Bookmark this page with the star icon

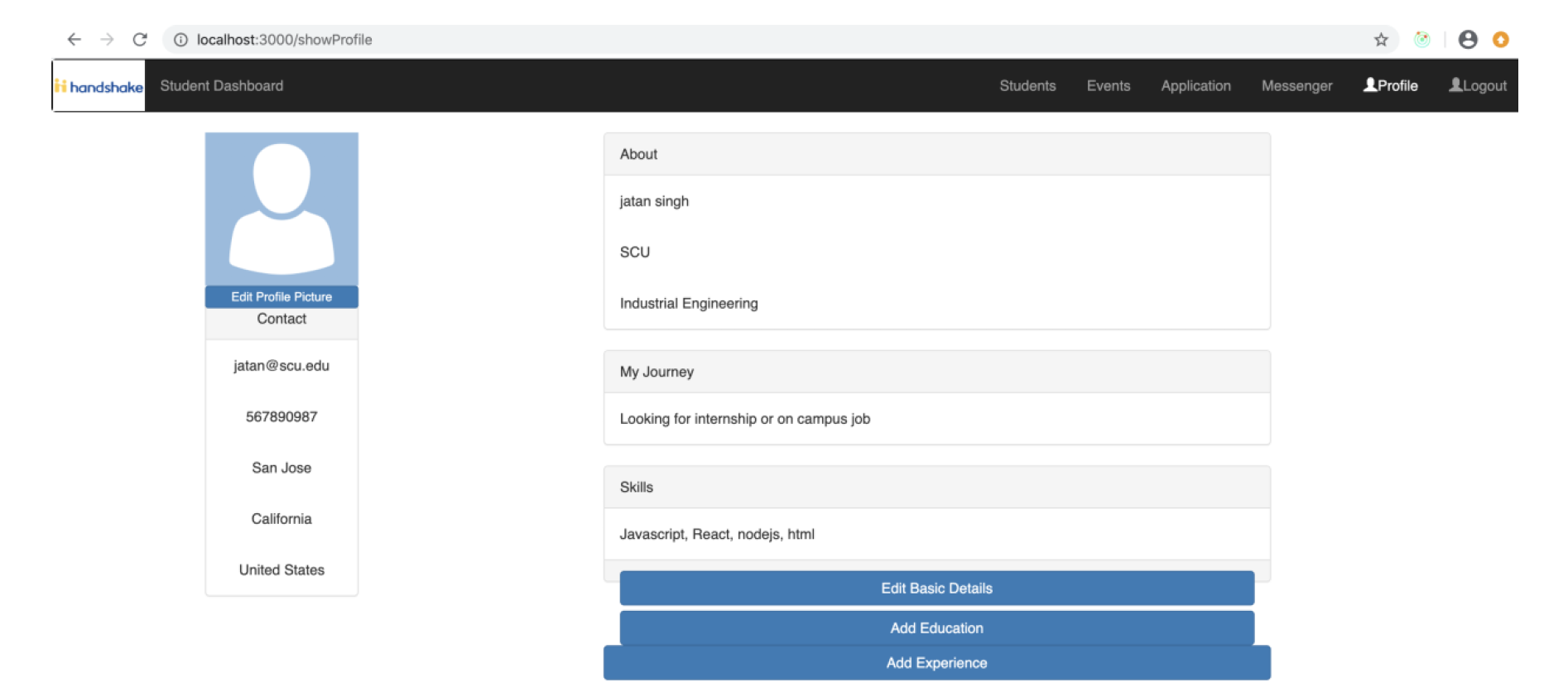point(1381,40)
